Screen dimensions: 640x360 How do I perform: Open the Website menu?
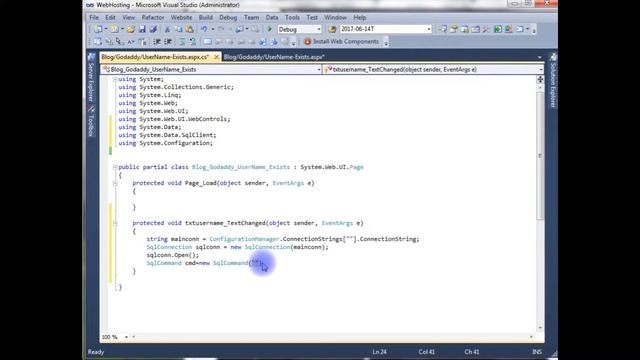(x=181, y=18)
